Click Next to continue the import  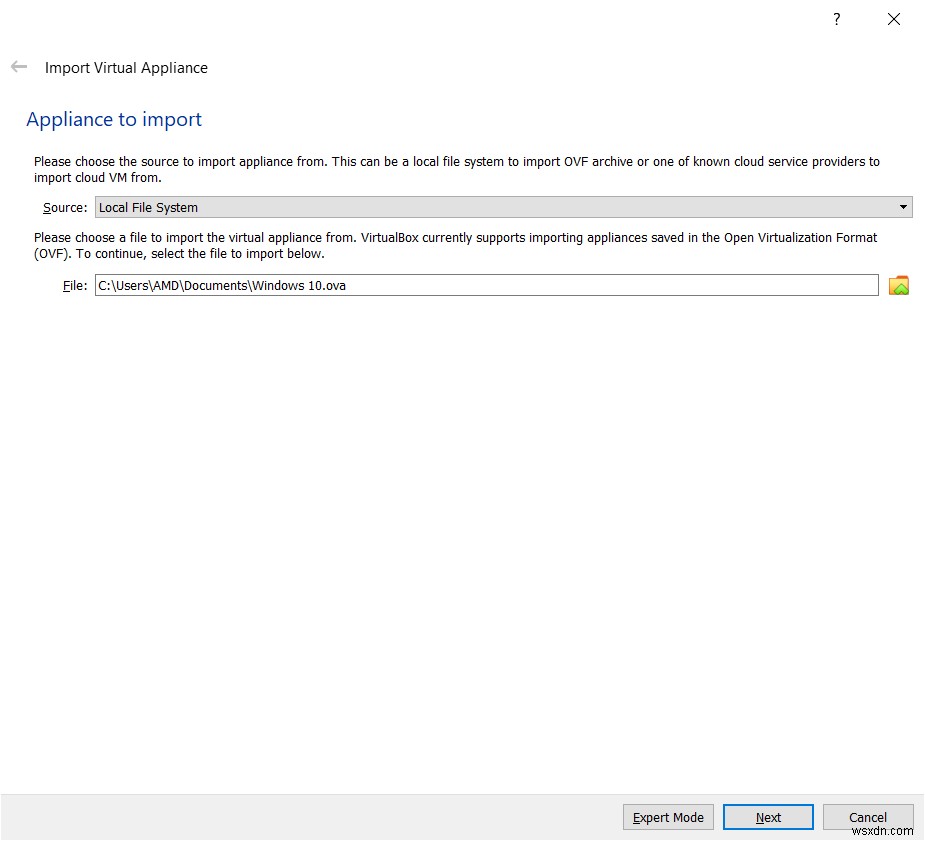767,817
